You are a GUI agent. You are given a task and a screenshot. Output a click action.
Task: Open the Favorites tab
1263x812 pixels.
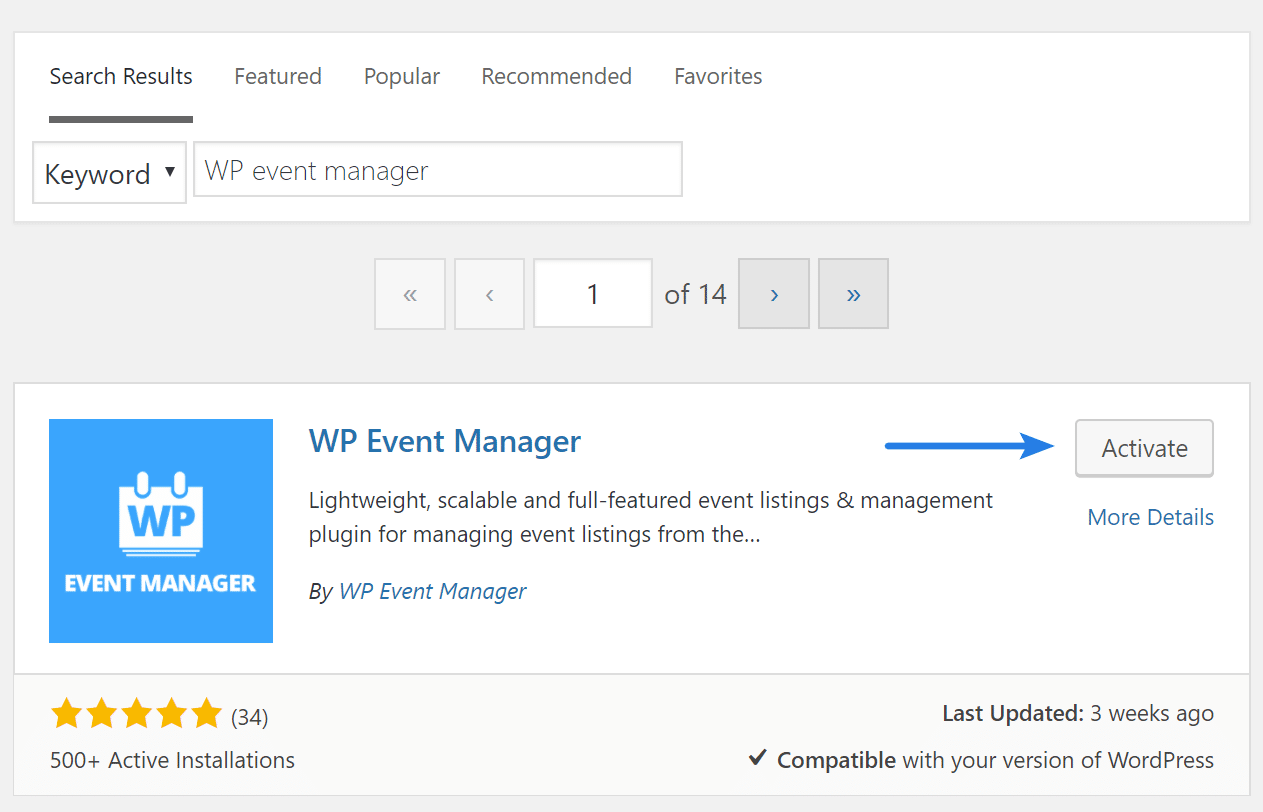tap(718, 77)
